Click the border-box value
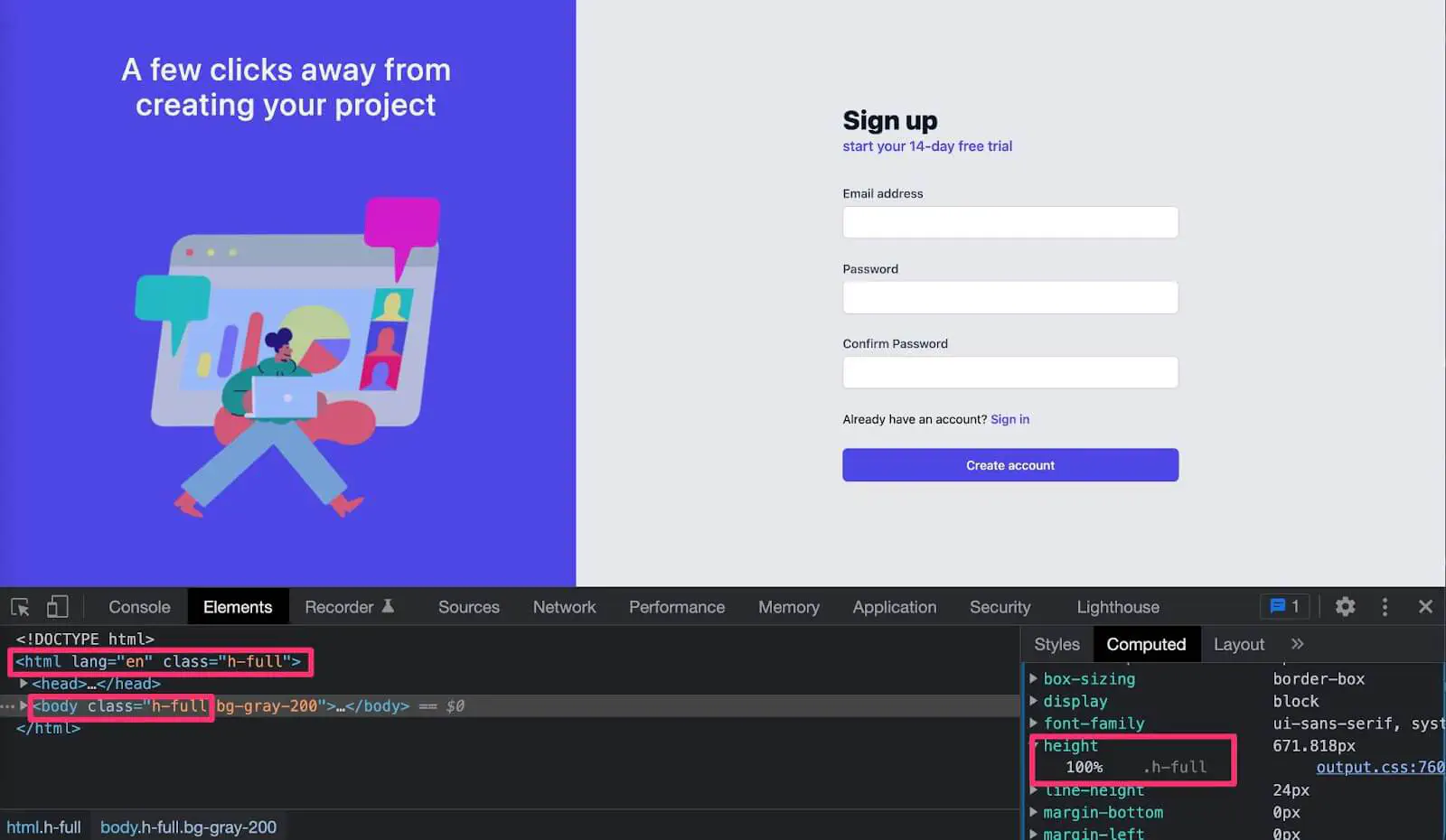The width and height of the screenshot is (1446, 840). 1319,678
